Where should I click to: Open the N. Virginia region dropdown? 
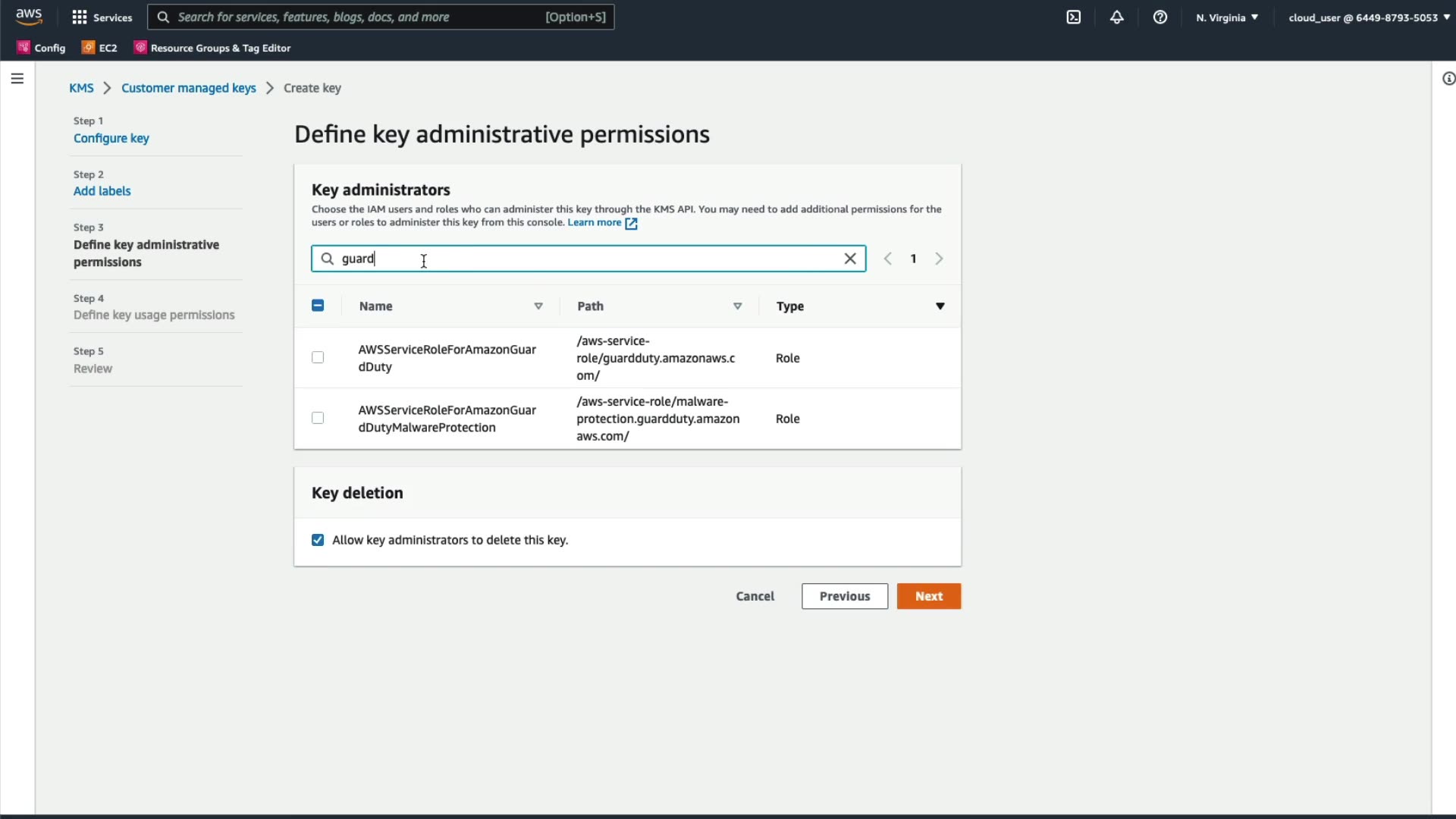click(x=1227, y=17)
